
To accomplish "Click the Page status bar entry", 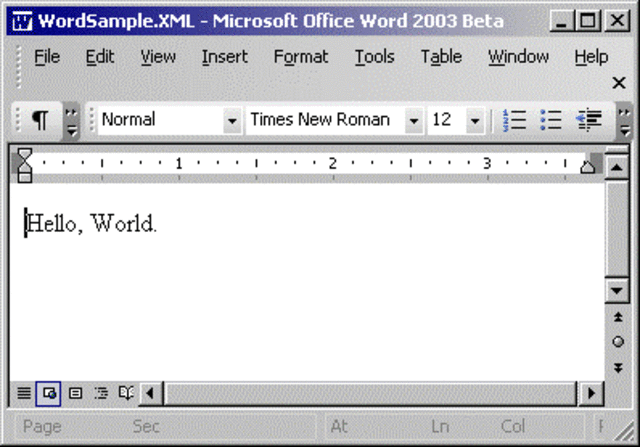I will pyautogui.click(x=42, y=427).
